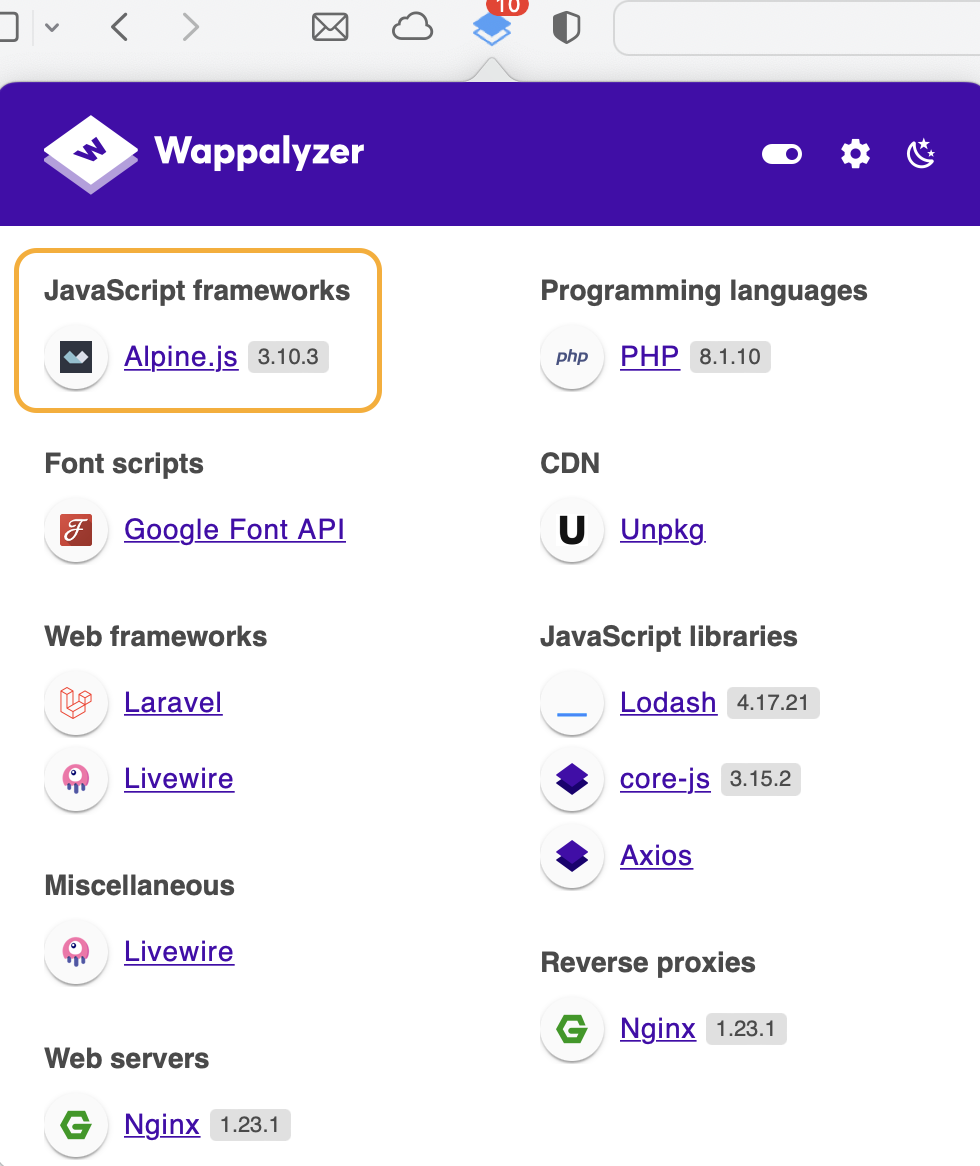
Task: Click the JavaScript libraries heading
Action: coord(668,637)
